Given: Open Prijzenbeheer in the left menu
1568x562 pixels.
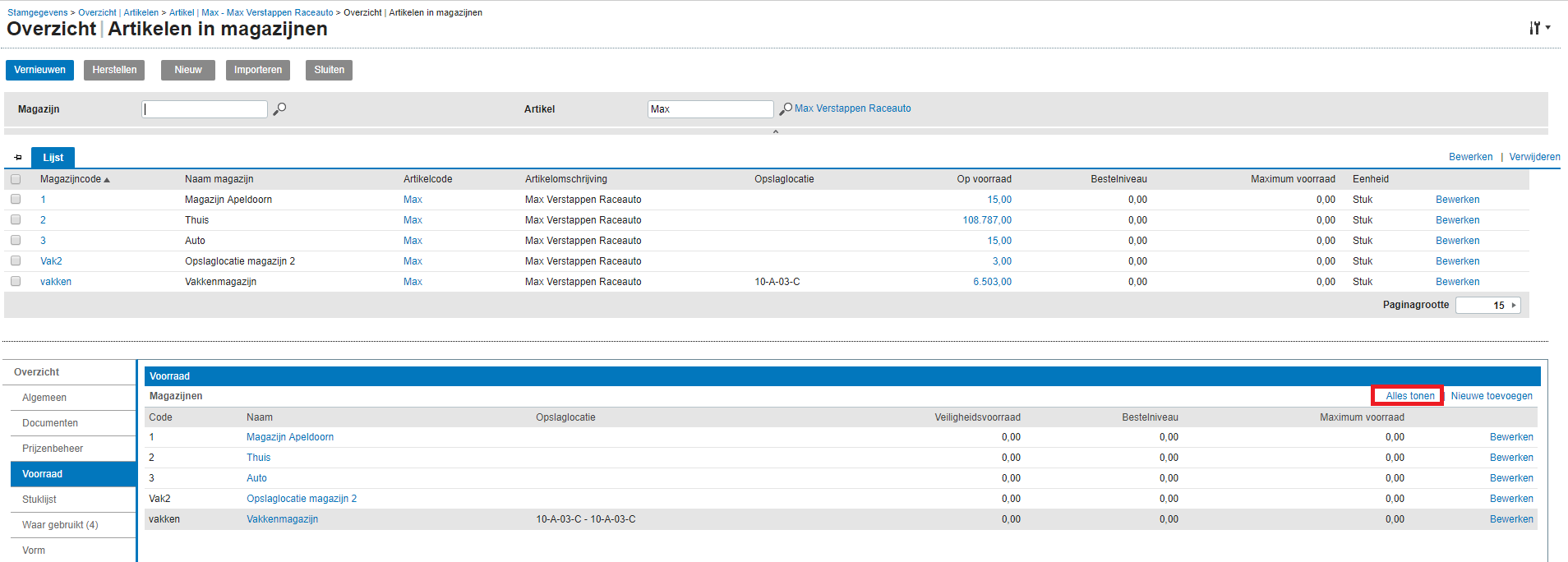Looking at the screenshot, I should click(x=53, y=449).
